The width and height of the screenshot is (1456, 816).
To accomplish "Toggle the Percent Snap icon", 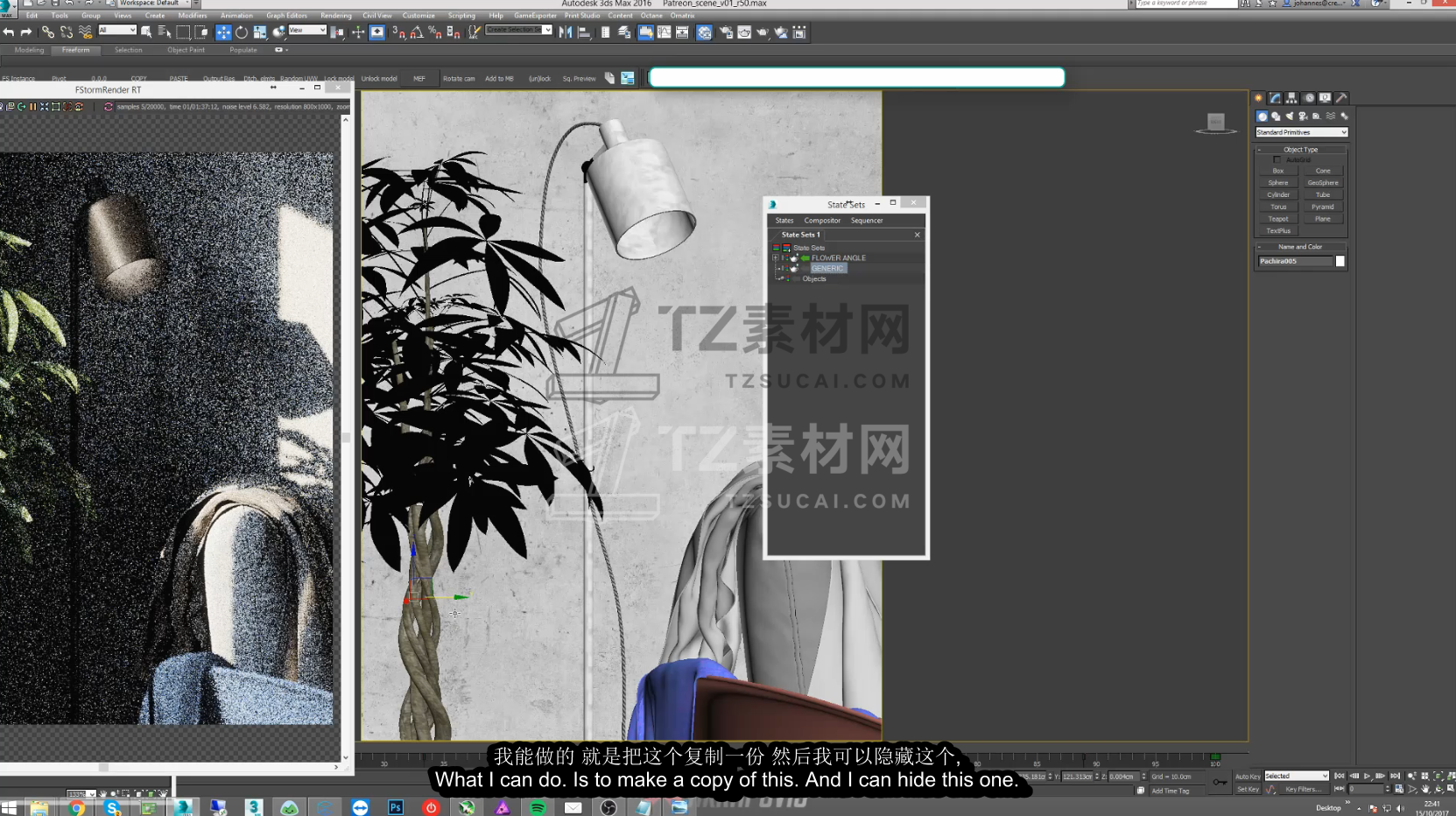I will (x=435, y=32).
